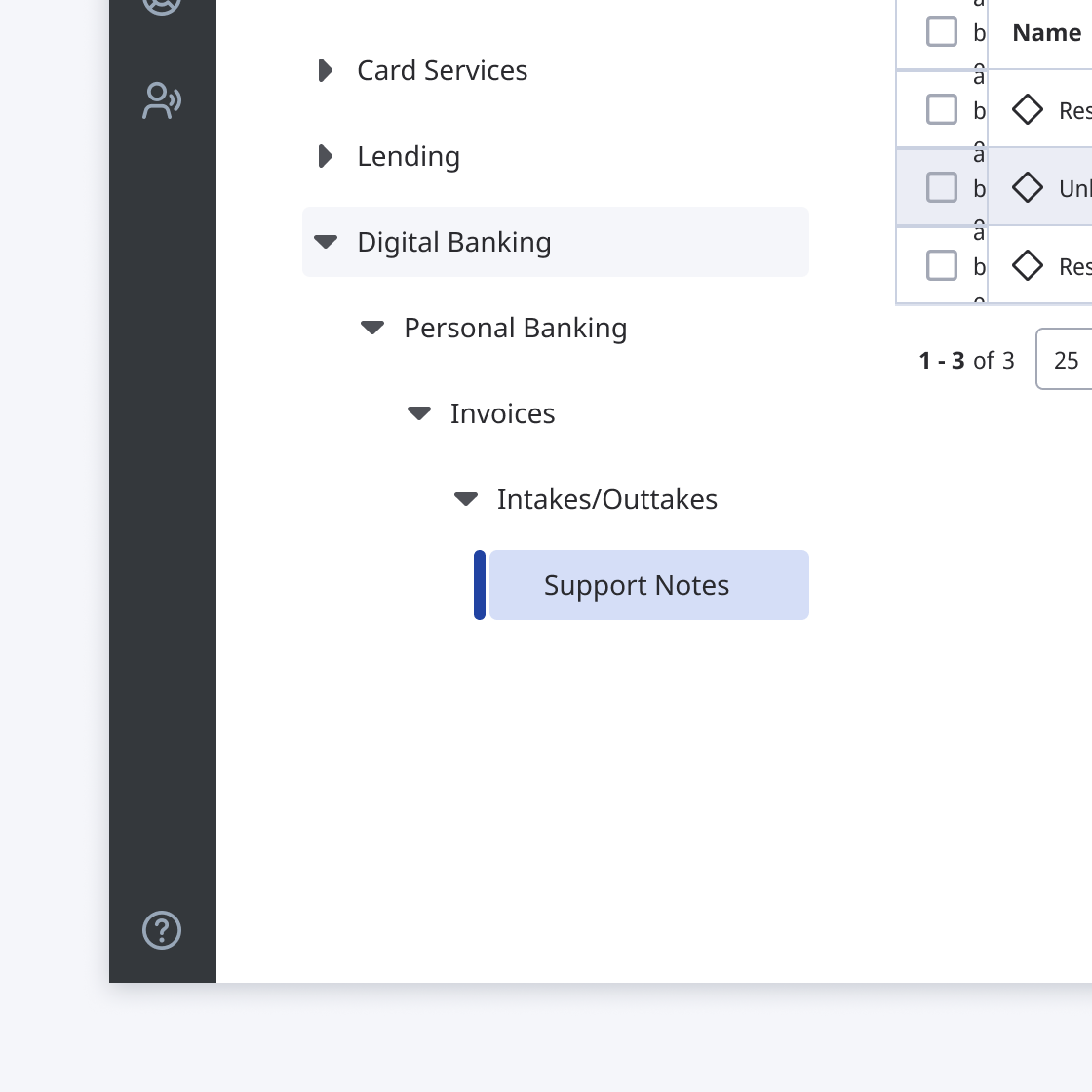Check the third row's checkbox
Viewport: 1092px width, 1092px height.
pos(942,265)
